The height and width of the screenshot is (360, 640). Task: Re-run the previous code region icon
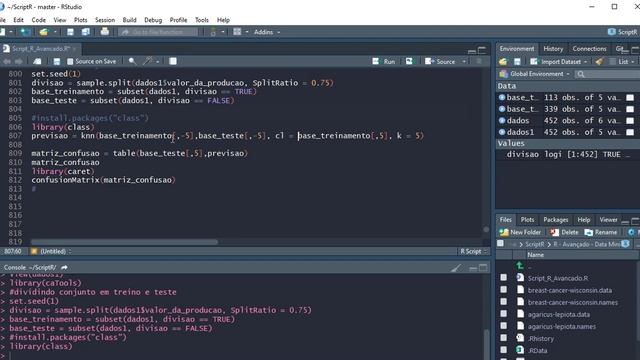[409, 61]
